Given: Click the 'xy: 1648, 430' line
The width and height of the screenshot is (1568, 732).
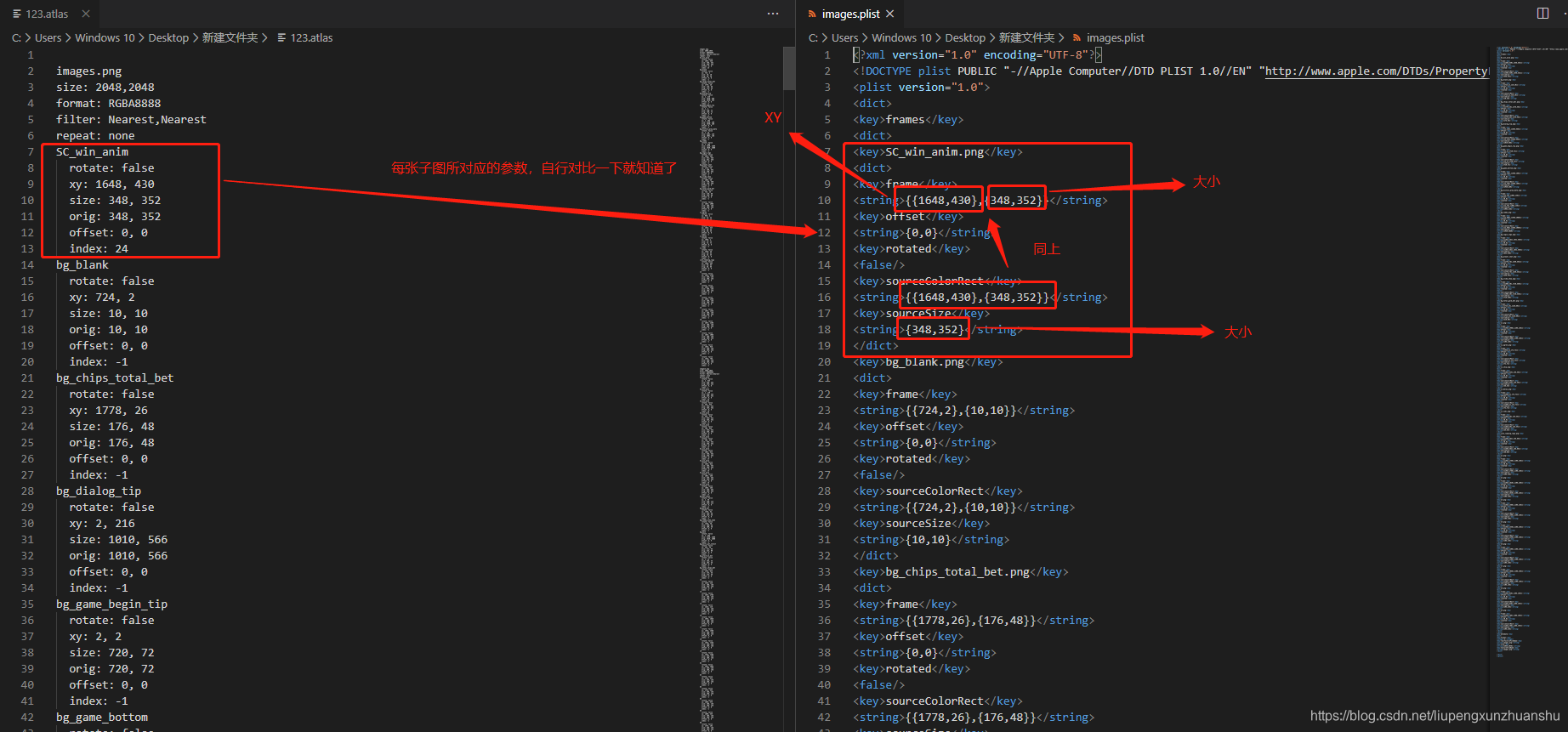Looking at the screenshot, I should tap(112, 184).
